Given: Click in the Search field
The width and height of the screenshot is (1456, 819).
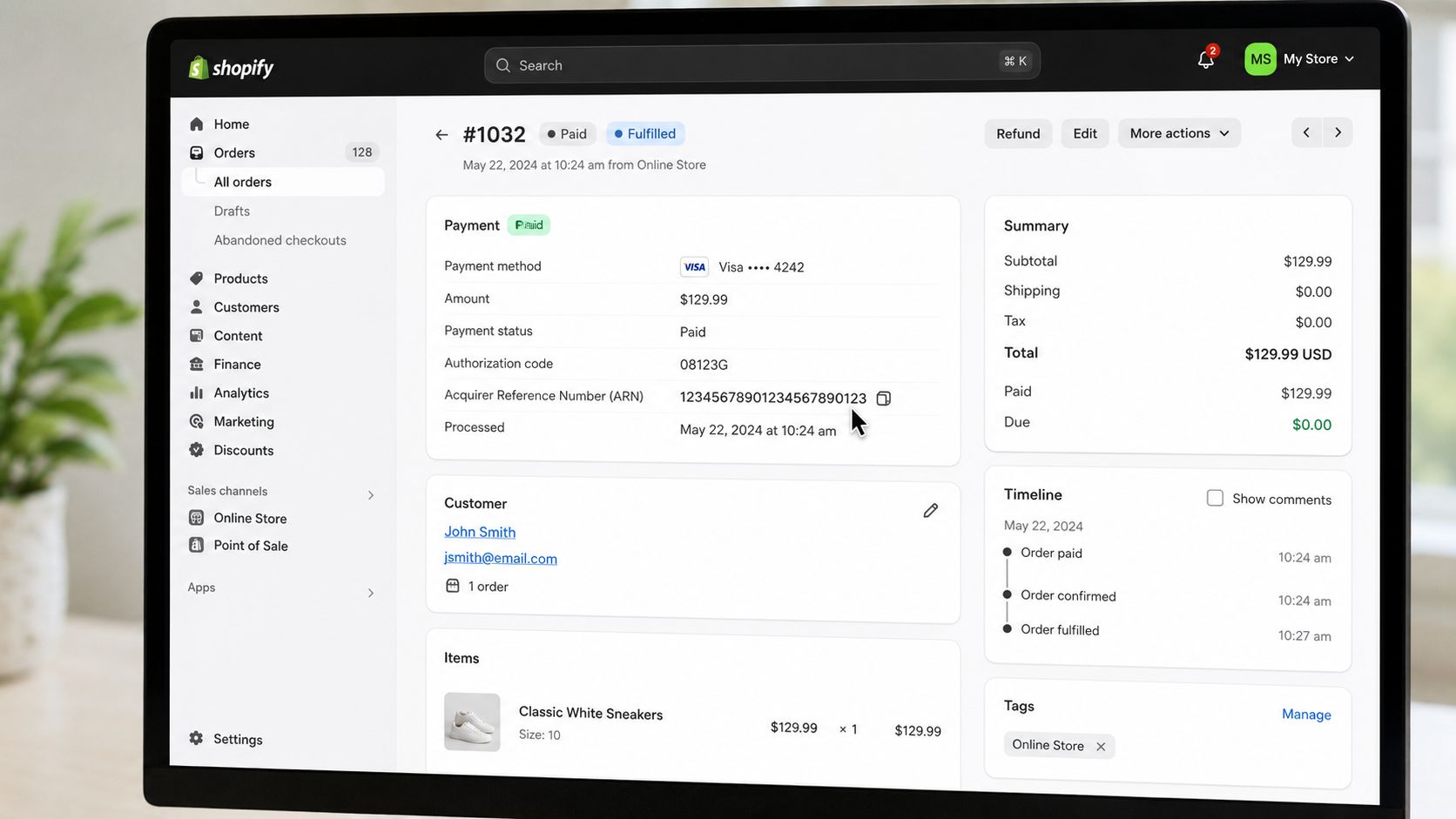Looking at the screenshot, I should (762, 64).
